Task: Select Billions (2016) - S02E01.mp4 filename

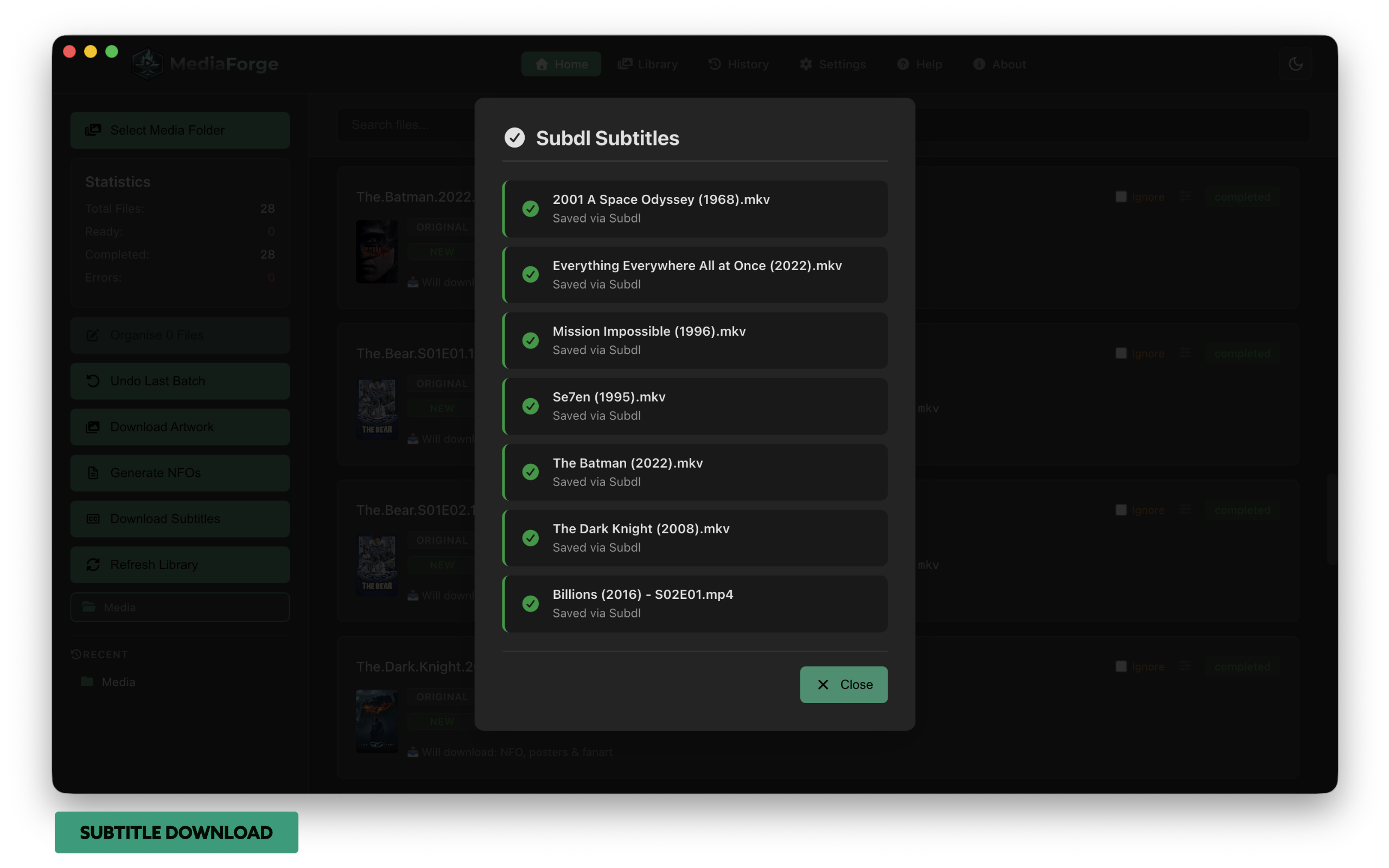Action: [x=642, y=594]
